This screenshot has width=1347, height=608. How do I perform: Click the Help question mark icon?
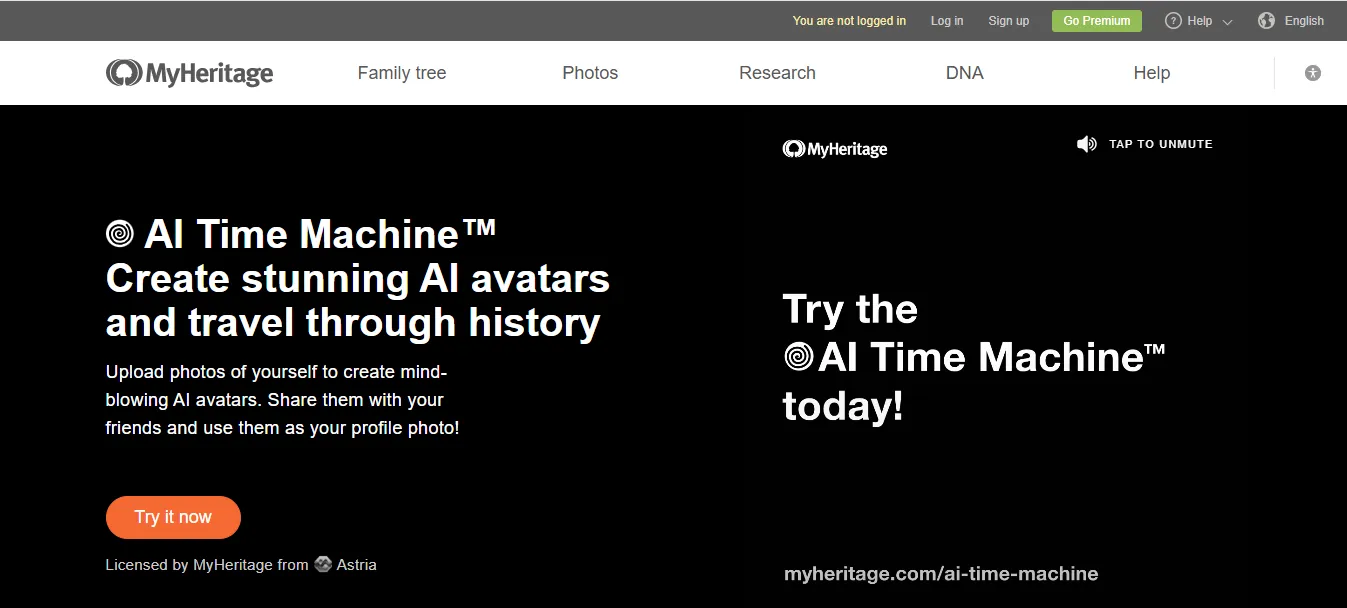tap(1173, 20)
